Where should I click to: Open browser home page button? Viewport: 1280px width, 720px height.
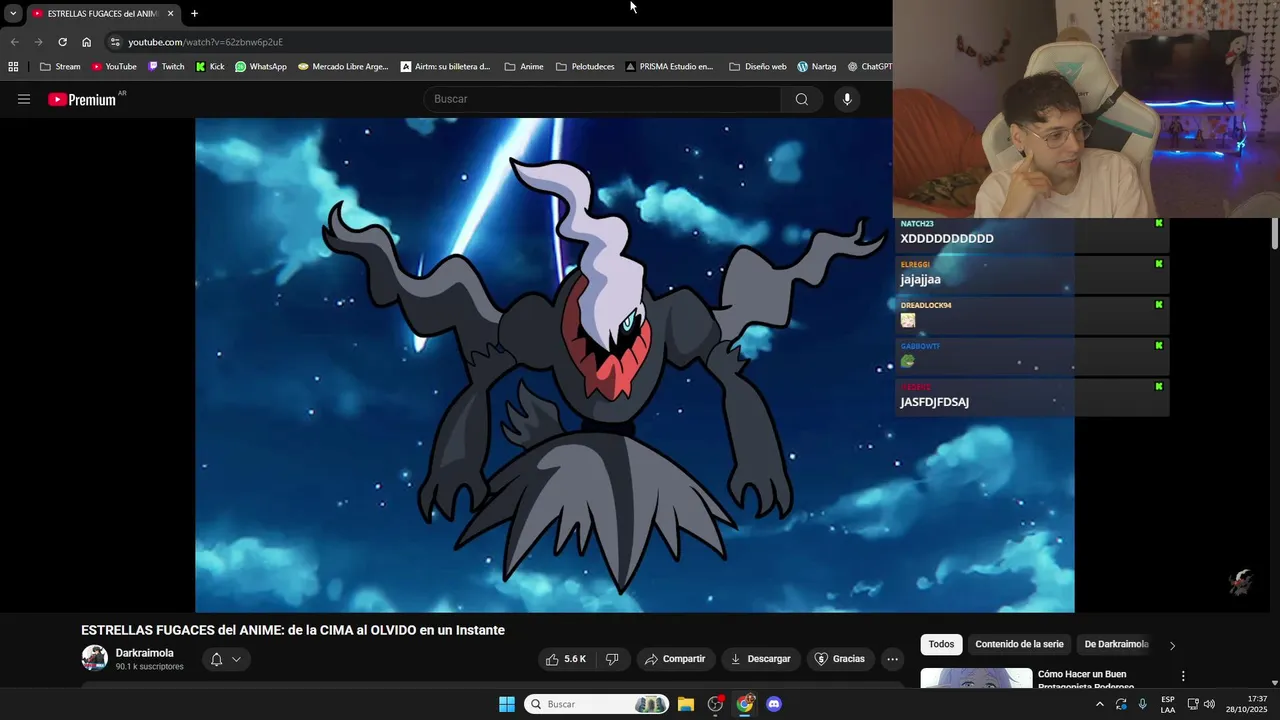(x=86, y=42)
